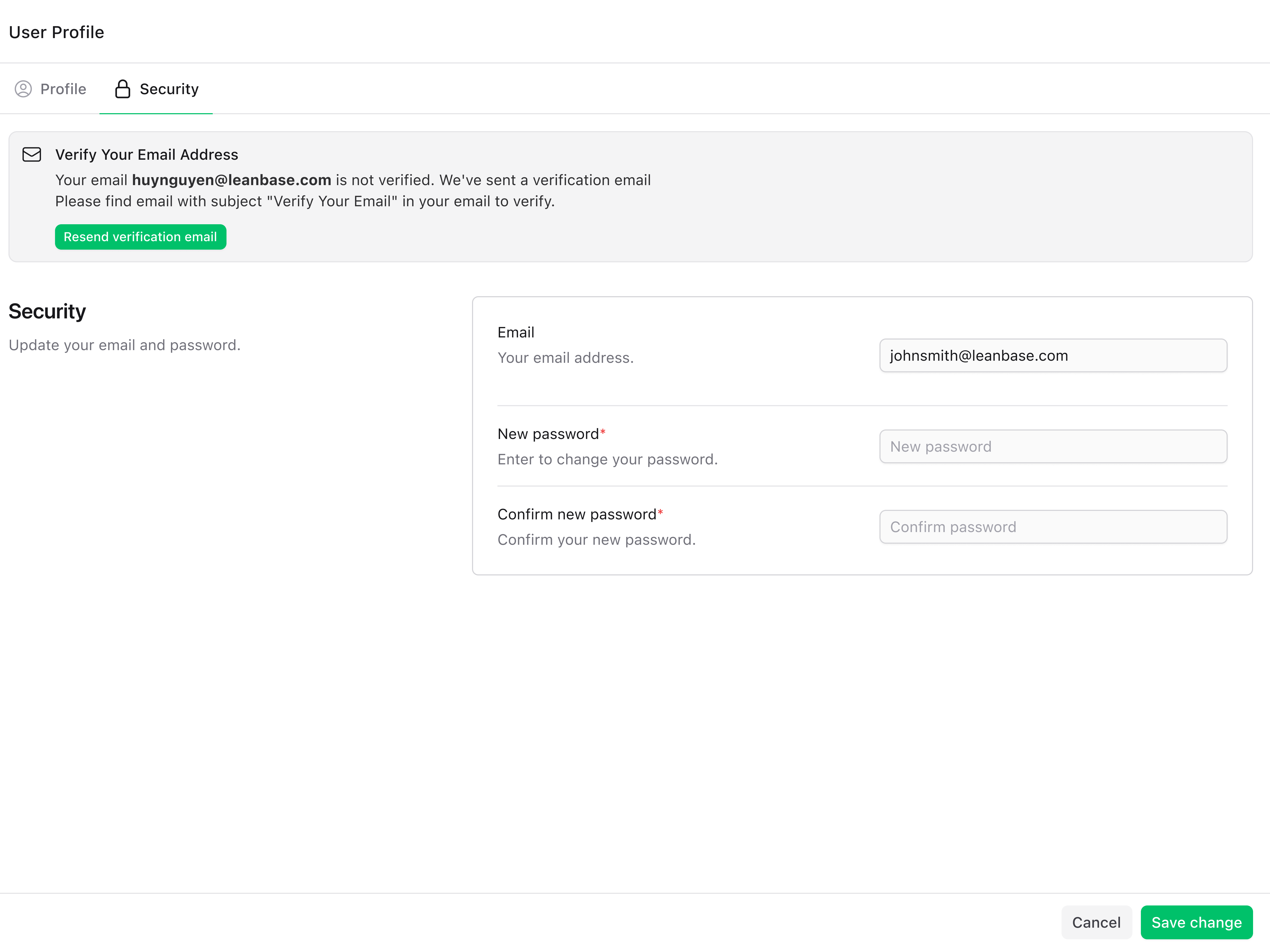Click the Security section heading
The width and height of the screenshot is (1270, 952).
tap(47, 311)
